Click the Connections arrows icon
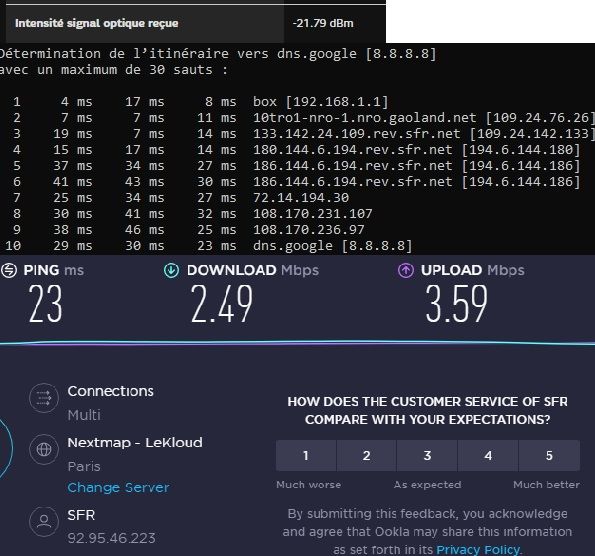The width and height of the screenshot is (595, 556). (44, 398)
